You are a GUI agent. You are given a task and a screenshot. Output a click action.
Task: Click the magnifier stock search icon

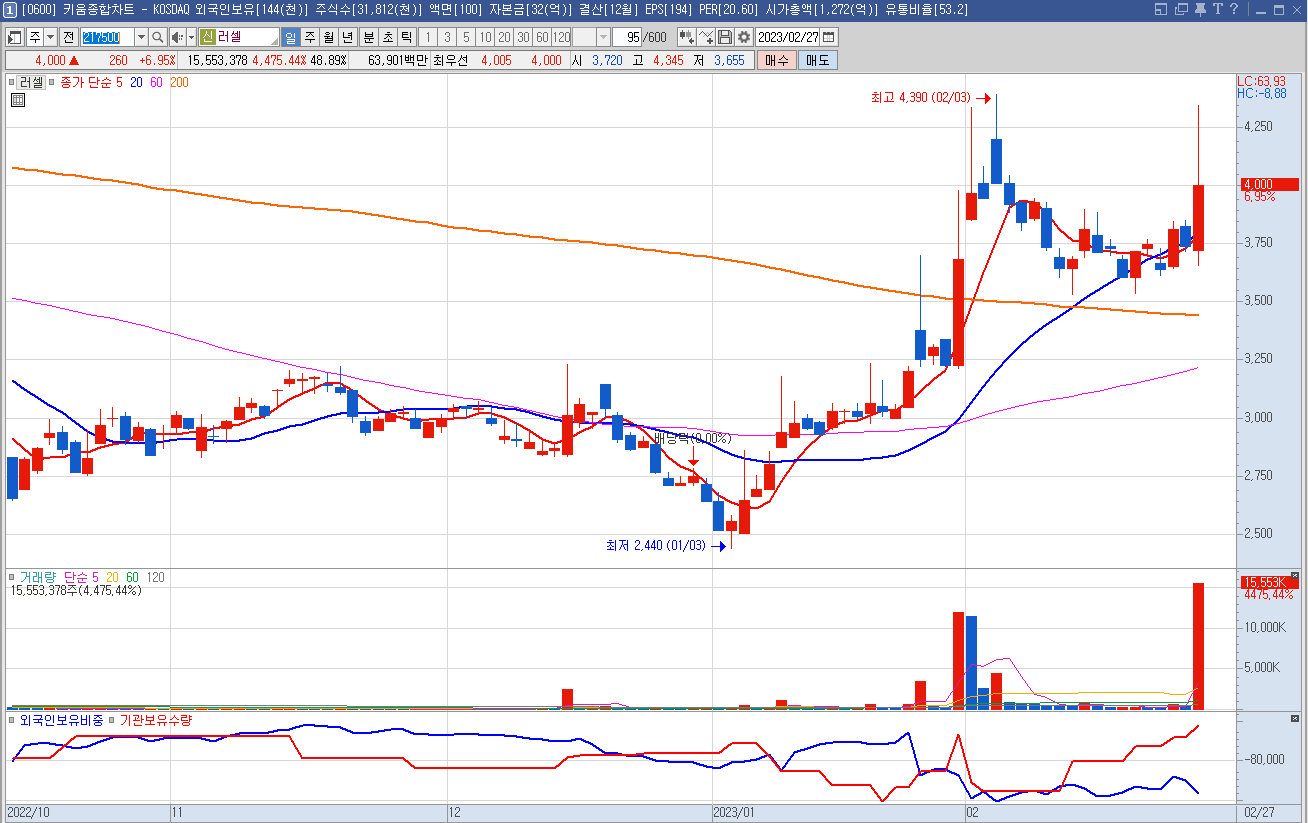coord(158,37)
